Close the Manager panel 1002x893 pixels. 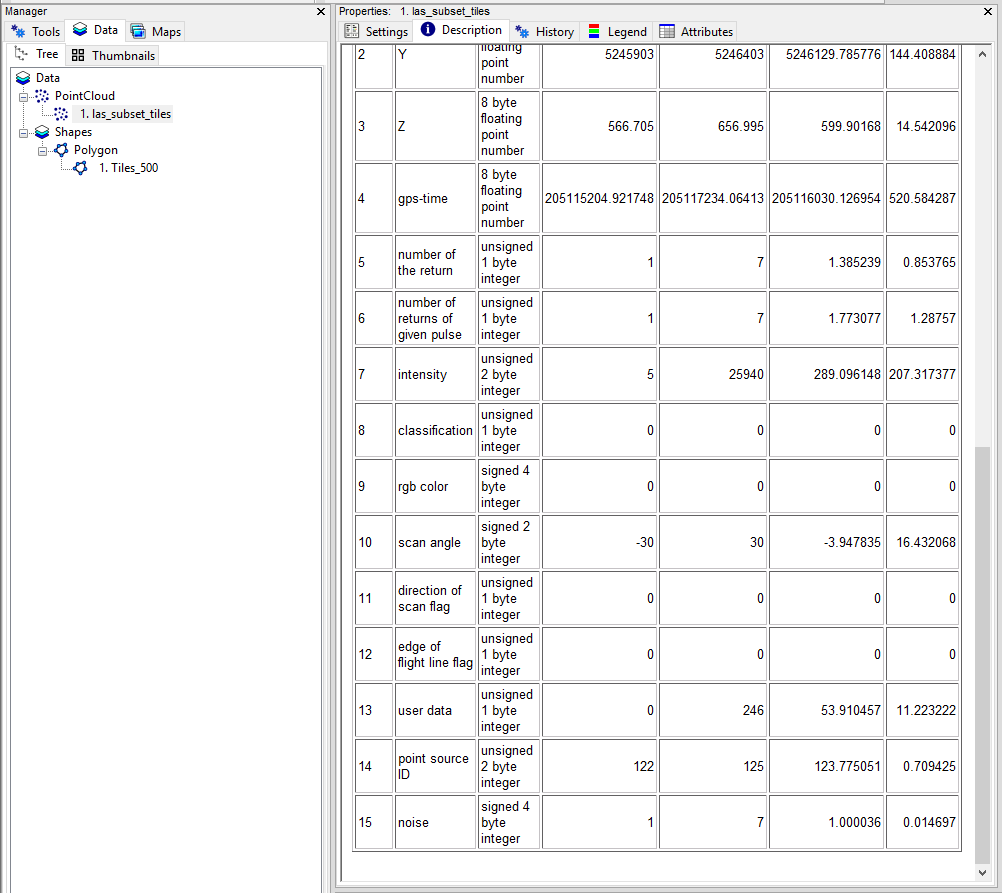(321, 12)
